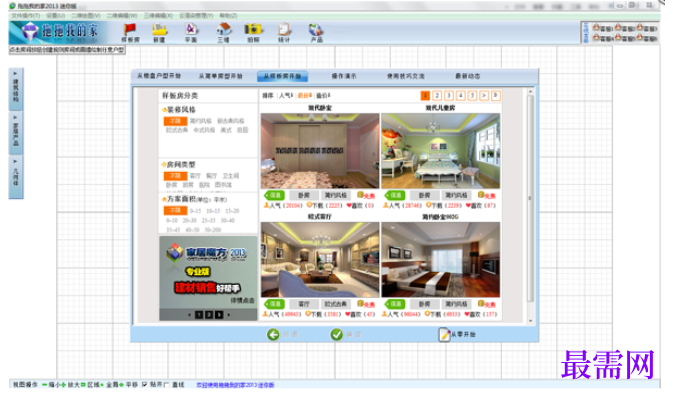Expand the 建筑结构 side panel
673x396 pixels.
(x=16, y=88)
